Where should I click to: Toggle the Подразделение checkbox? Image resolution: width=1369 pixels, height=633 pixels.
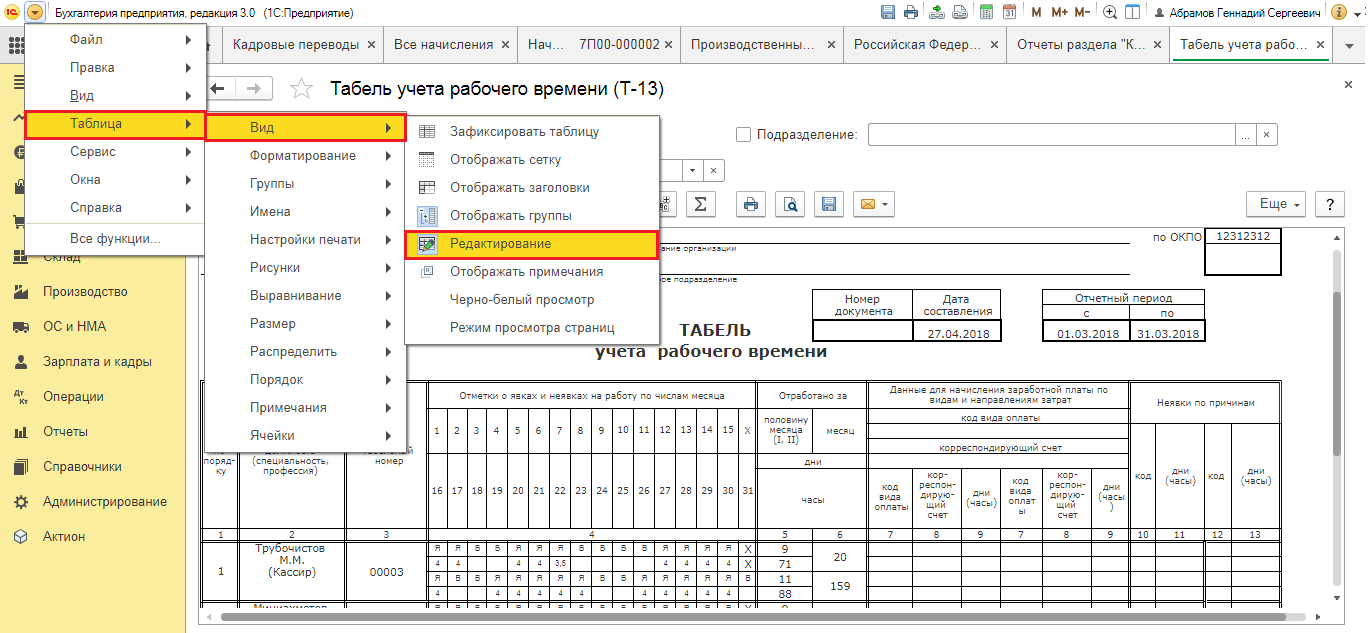743,135
